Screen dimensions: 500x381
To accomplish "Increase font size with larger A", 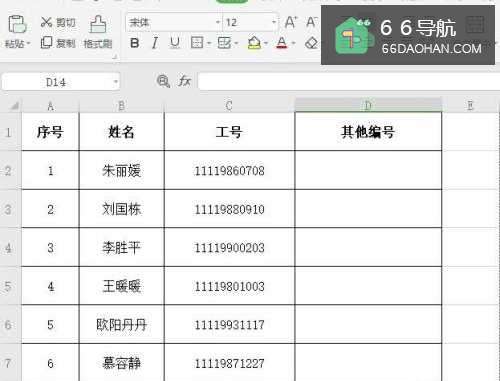I will pyautogui.click(x=291, y=22).
